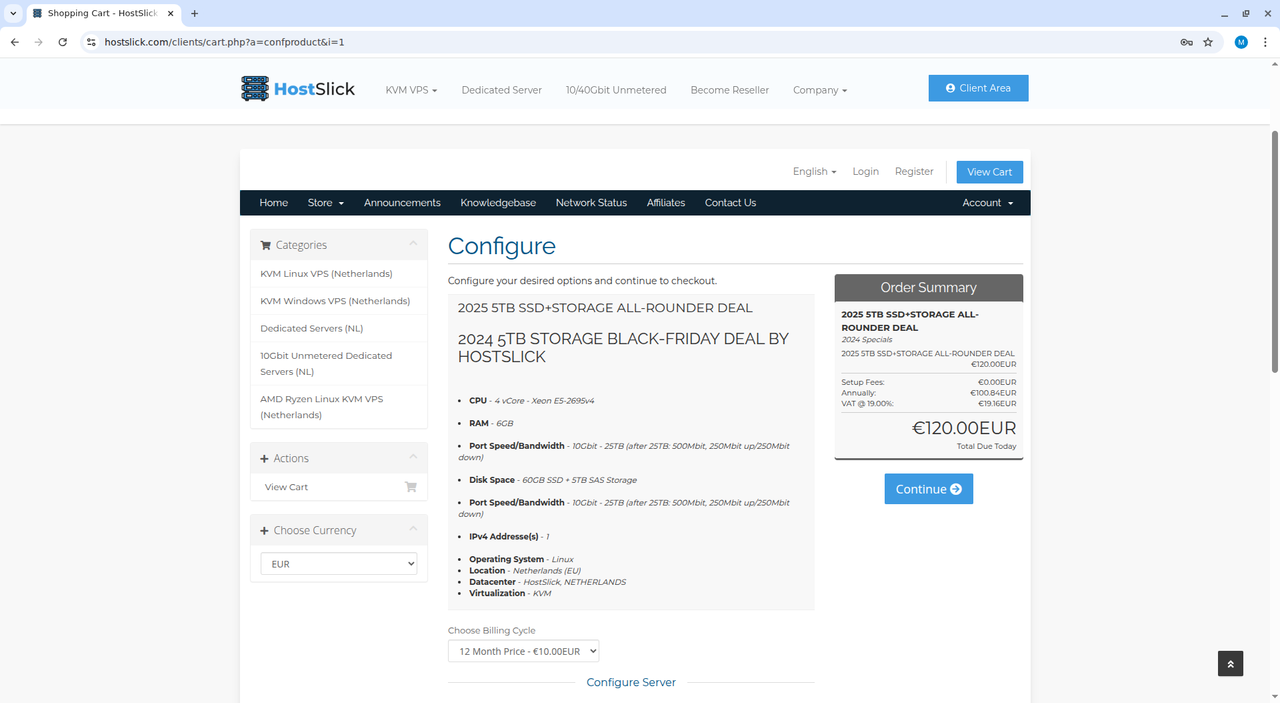Open Announcements in navbar
Viewport: 1280px width, 703px height.
[x=402, y=203]
